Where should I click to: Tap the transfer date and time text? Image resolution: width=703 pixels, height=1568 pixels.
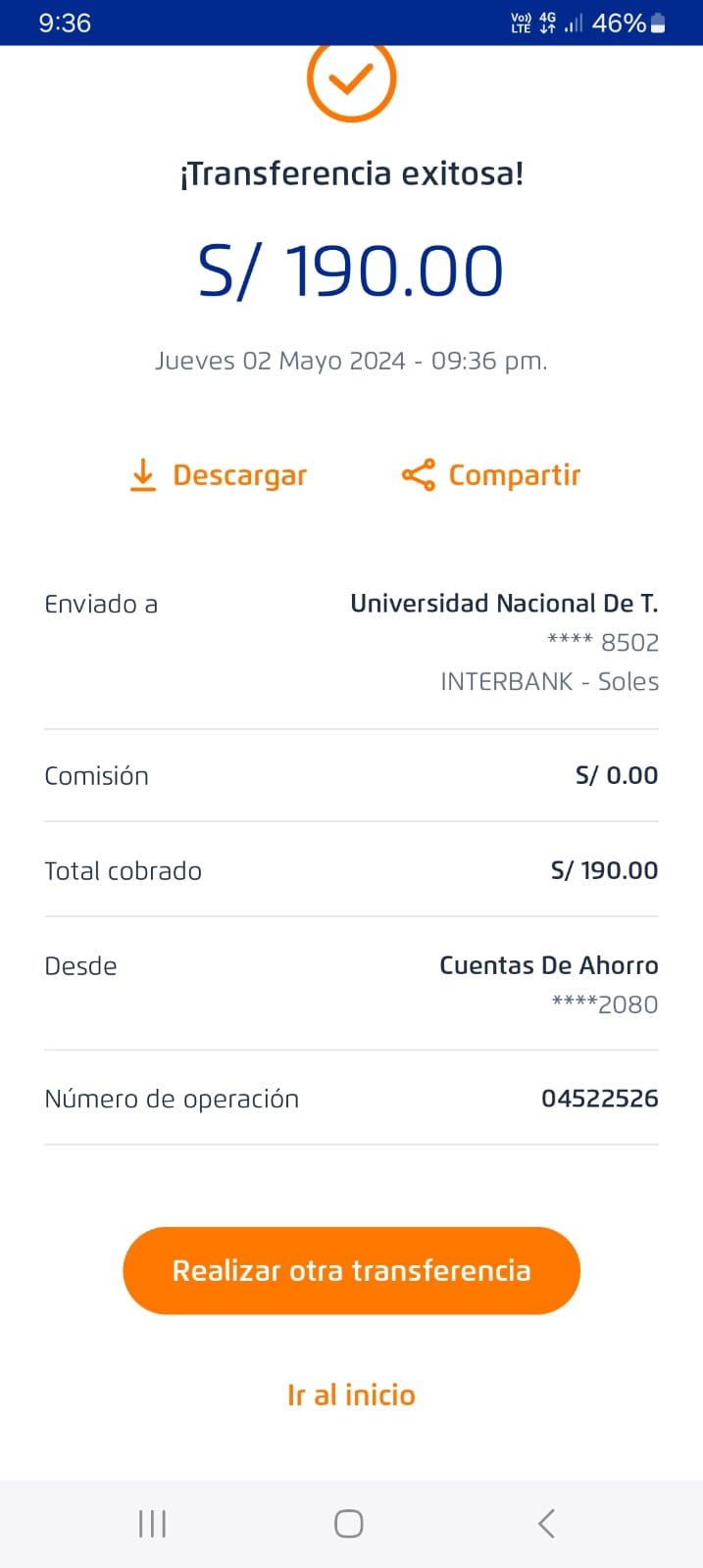point(351,362)
